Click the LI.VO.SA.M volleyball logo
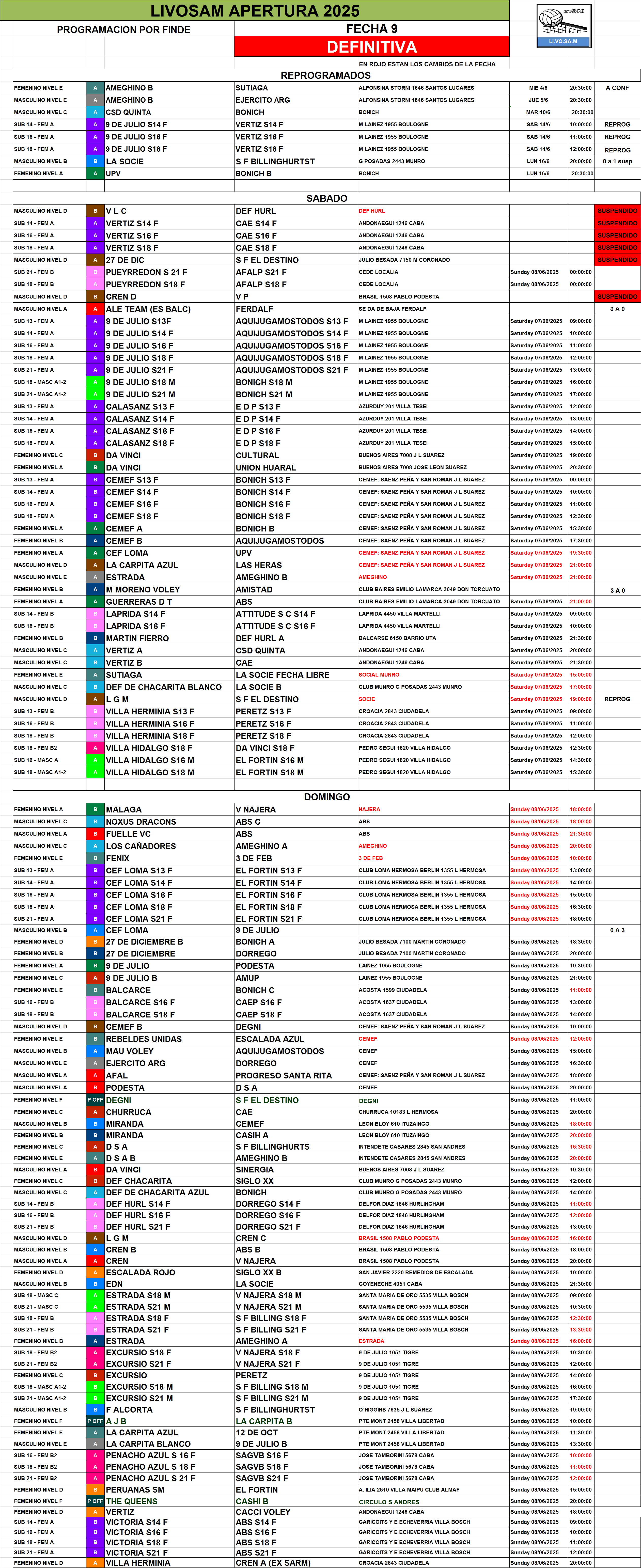 click(564, 26)
